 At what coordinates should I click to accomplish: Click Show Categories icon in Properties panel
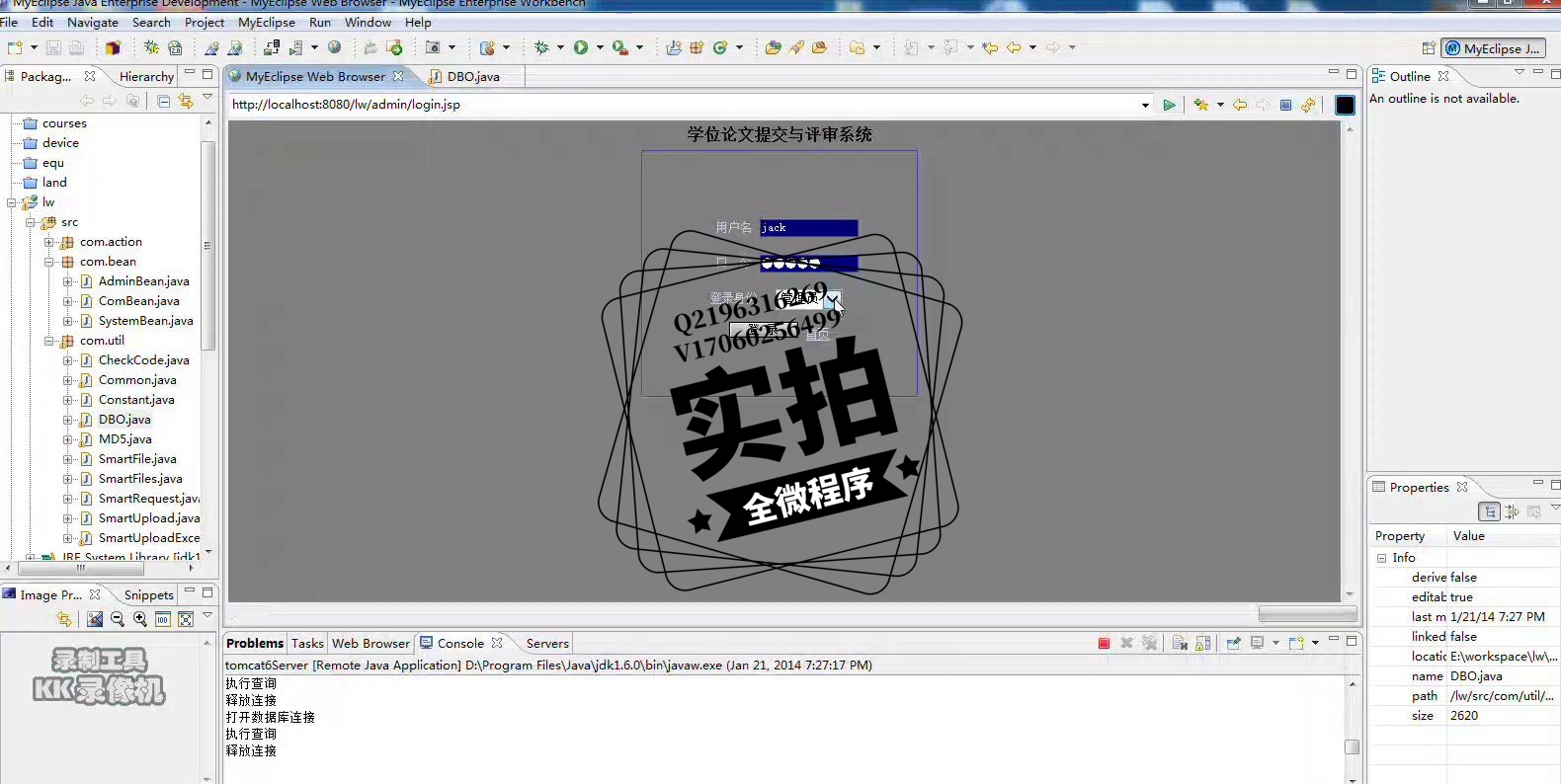(1490, 511)
